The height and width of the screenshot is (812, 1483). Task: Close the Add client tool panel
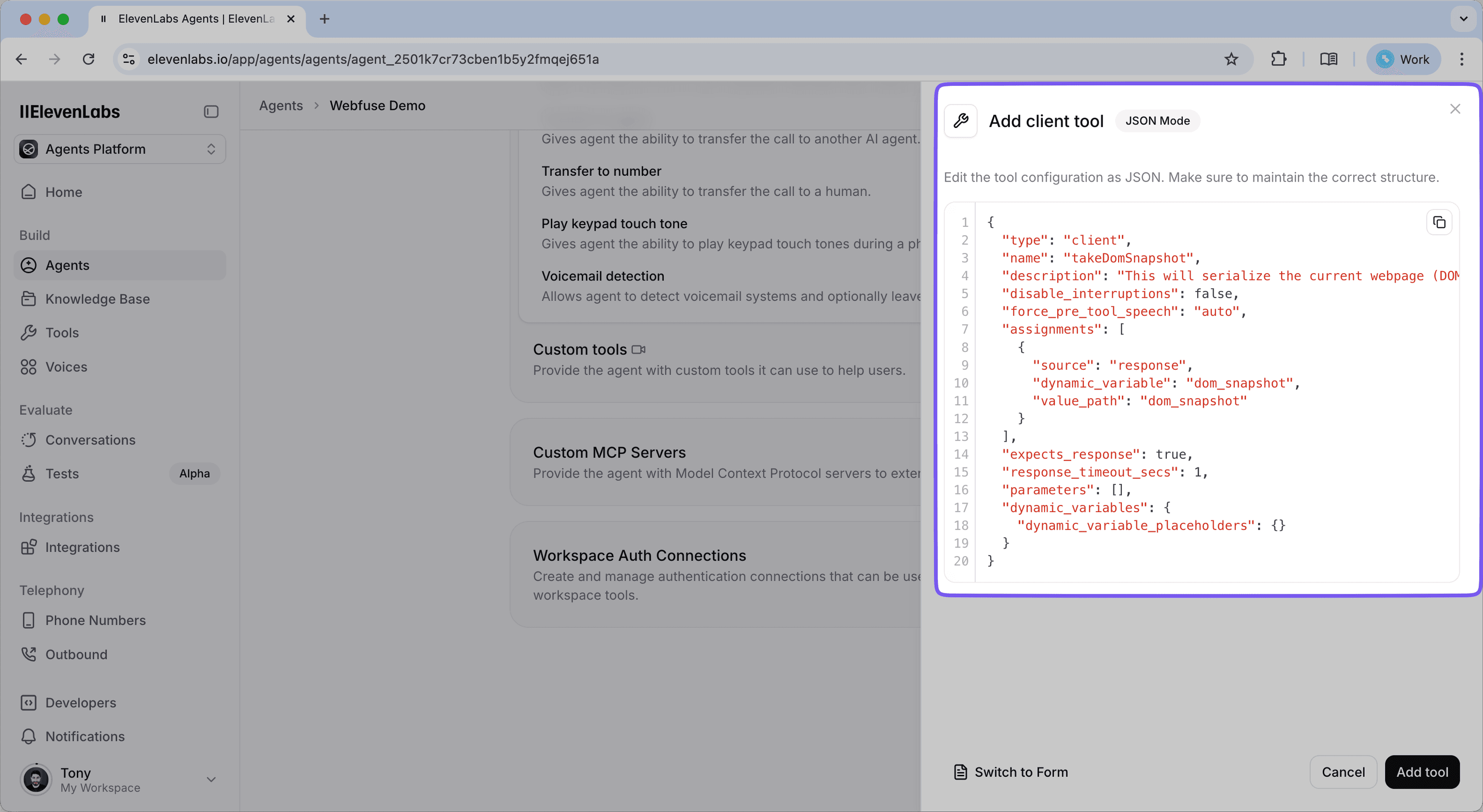pyautogui.click(x=1455, y=109)
